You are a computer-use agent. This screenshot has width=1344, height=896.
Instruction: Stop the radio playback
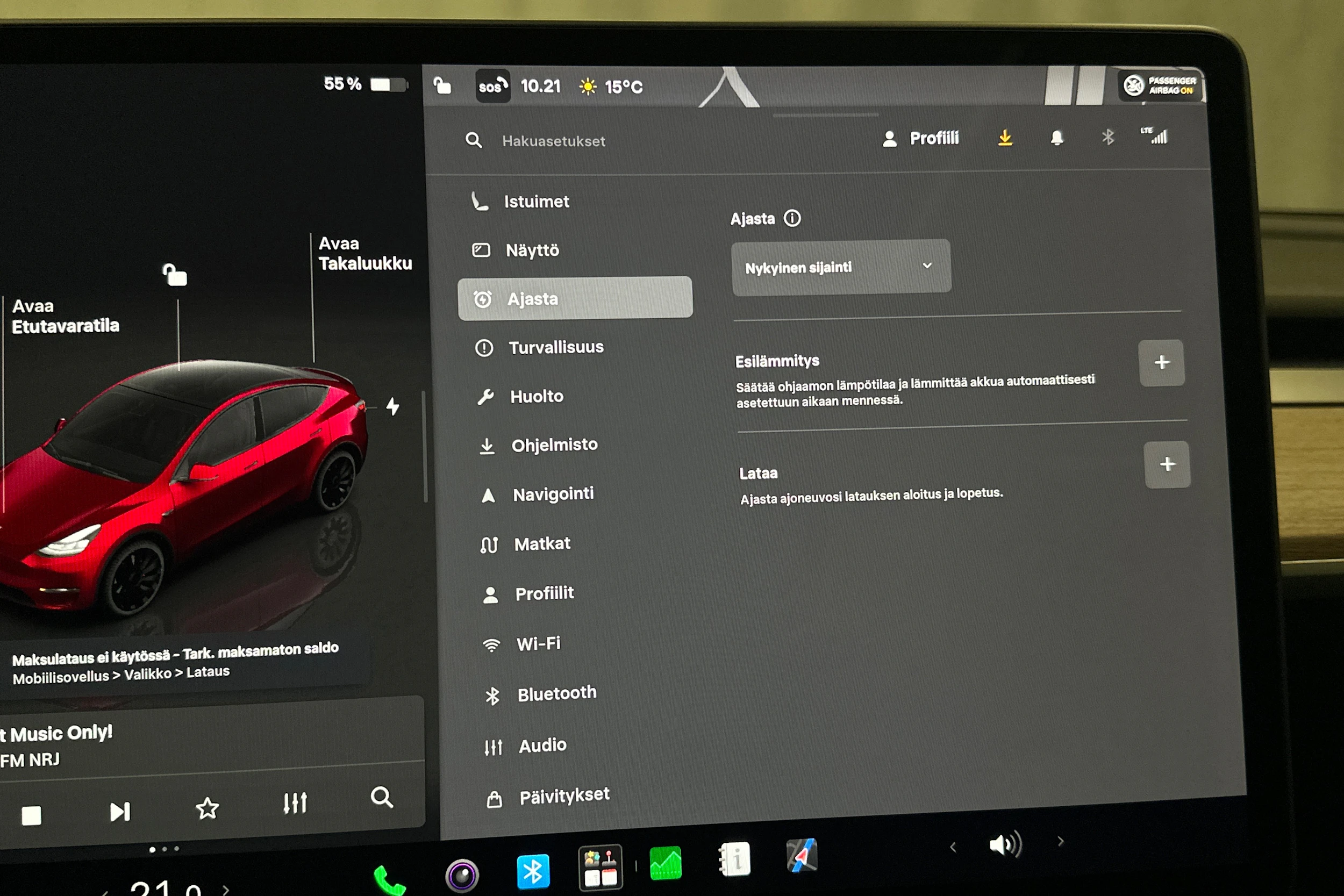pyautogui.click(x=31, y=815)
